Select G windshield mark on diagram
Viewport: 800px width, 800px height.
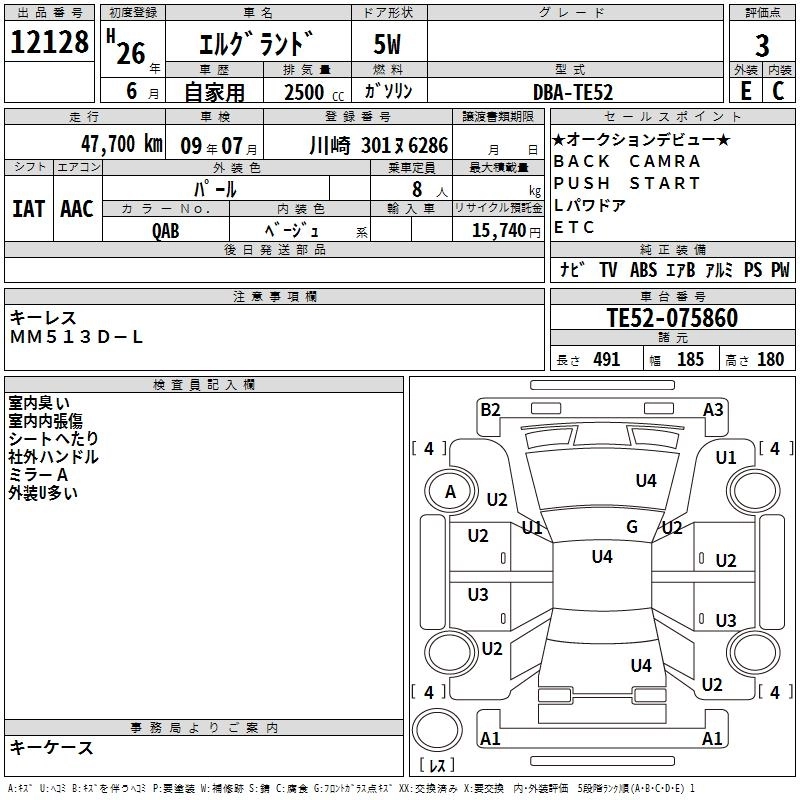click(x=632, y=527)
